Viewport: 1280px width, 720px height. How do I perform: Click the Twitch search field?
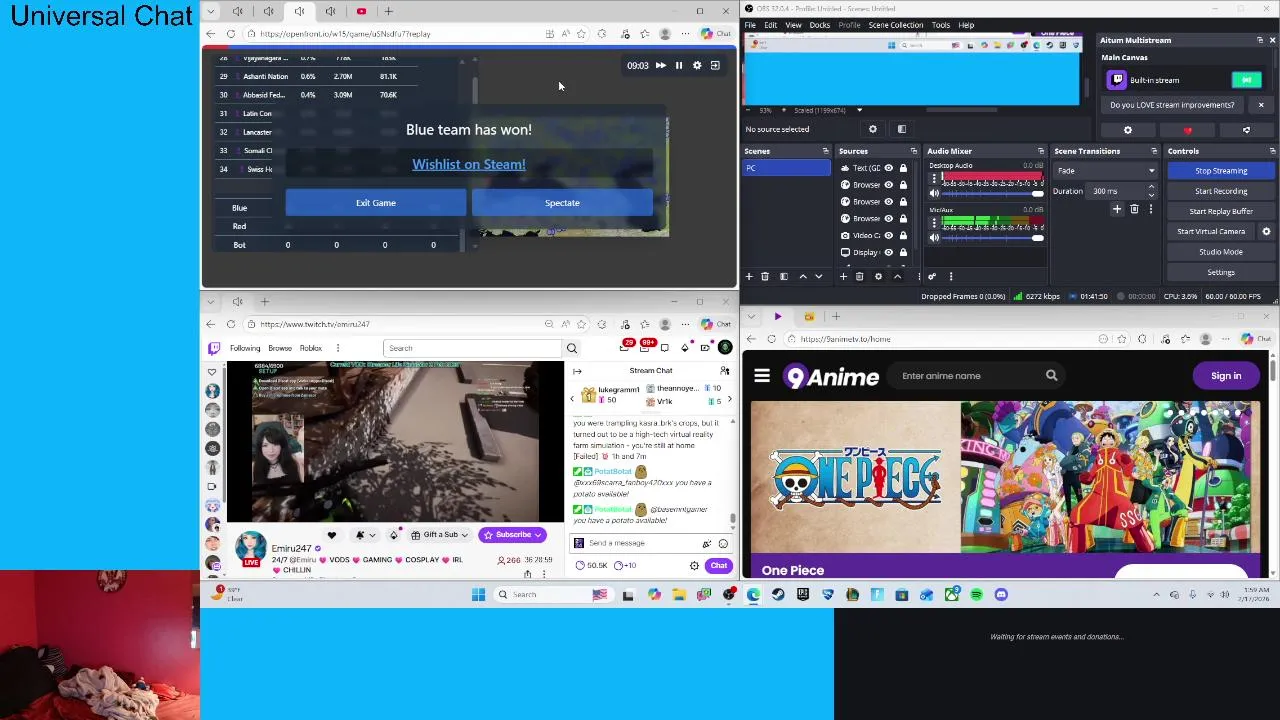(473, 348)
